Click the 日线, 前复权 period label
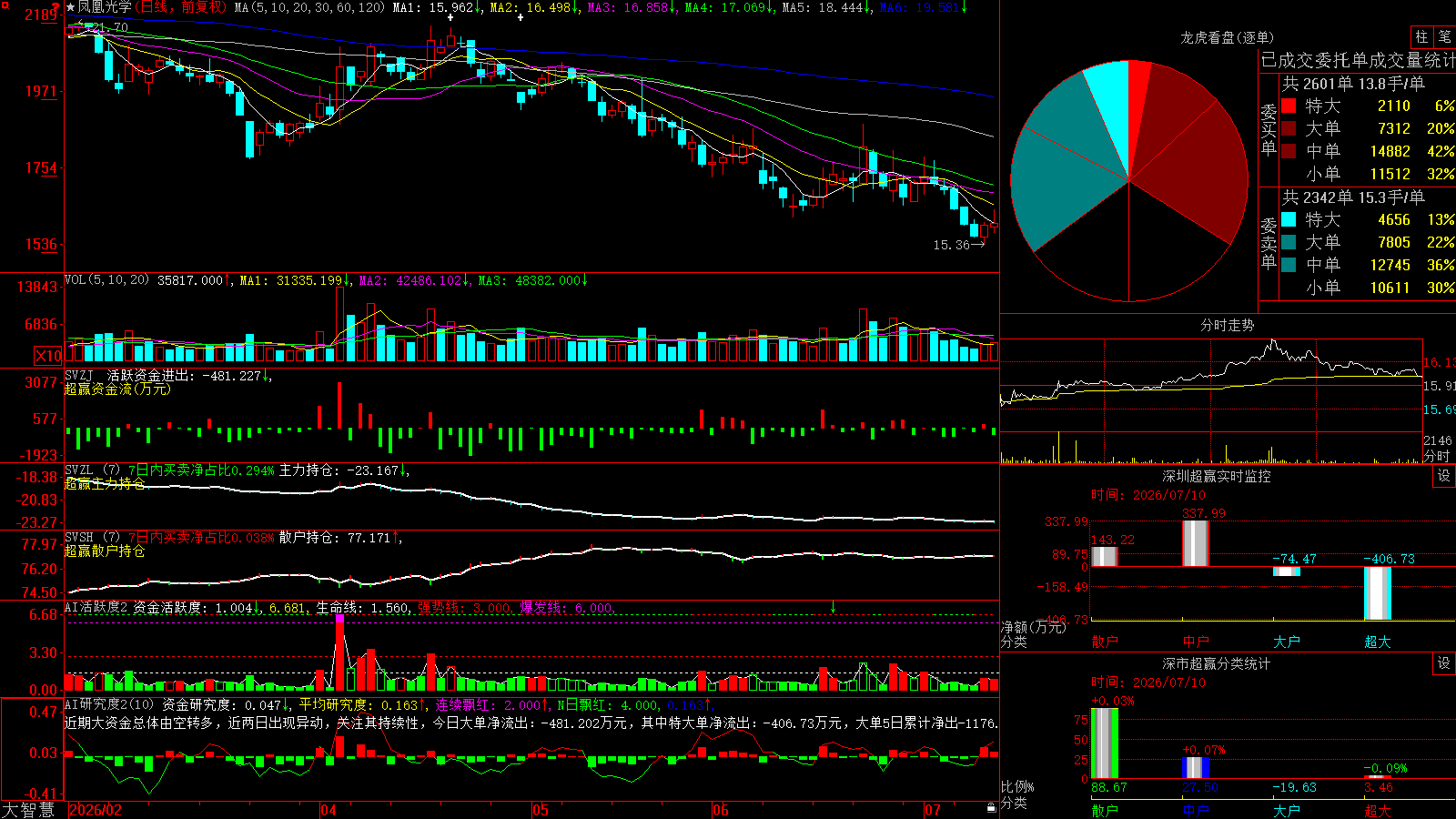1456x819 pixels. tap(181, 7)
